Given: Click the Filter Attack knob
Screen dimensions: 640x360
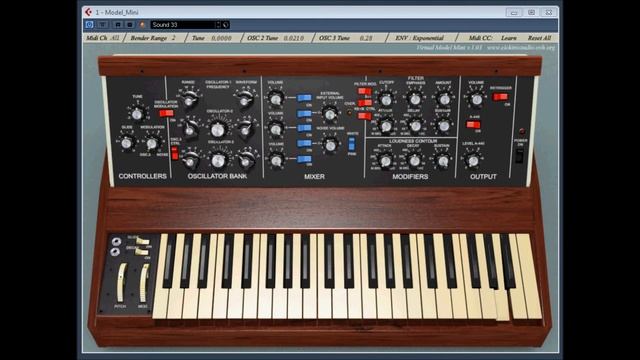Looking at the screenshot, I should 386,126.
